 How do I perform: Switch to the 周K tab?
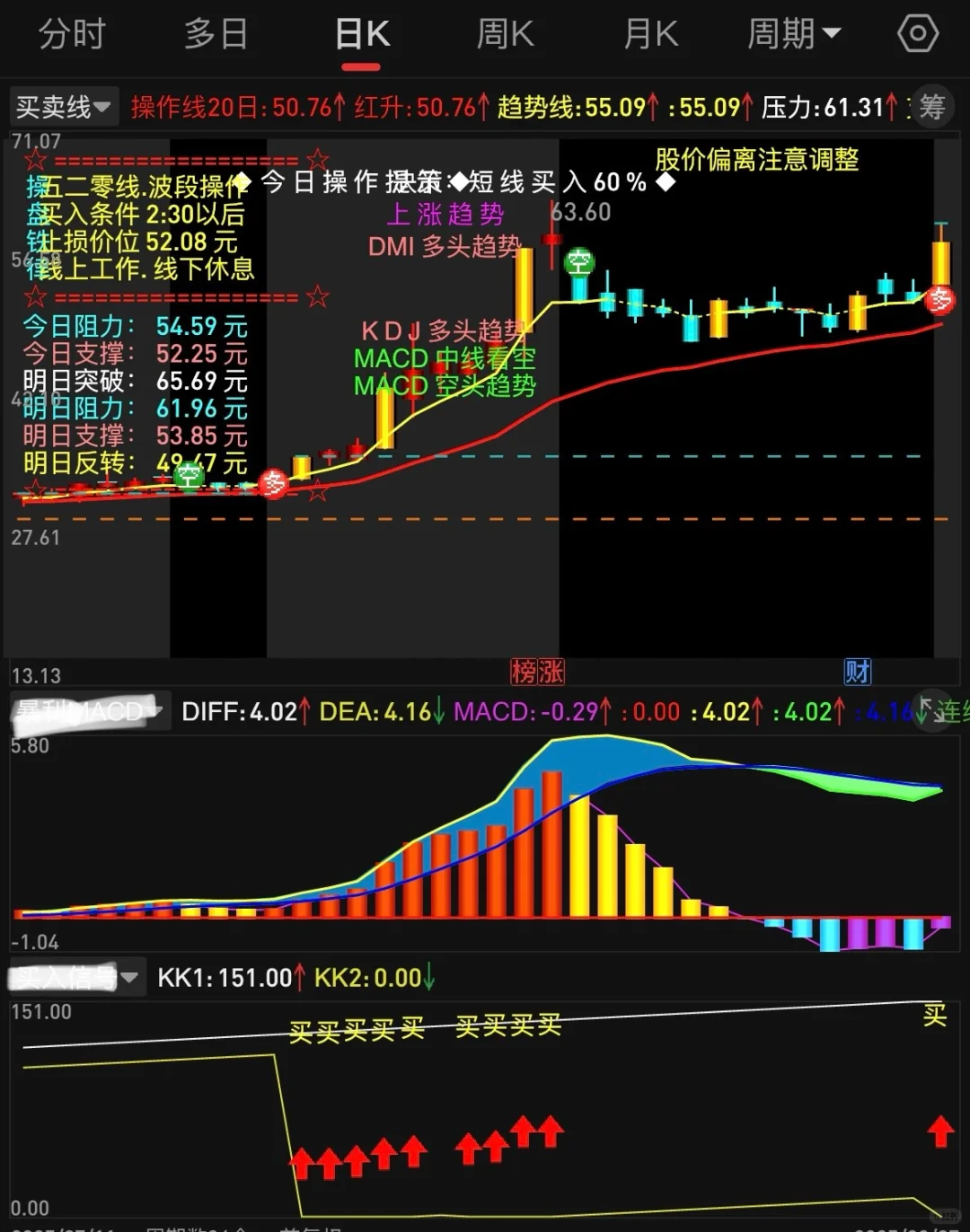pos(505,34)
